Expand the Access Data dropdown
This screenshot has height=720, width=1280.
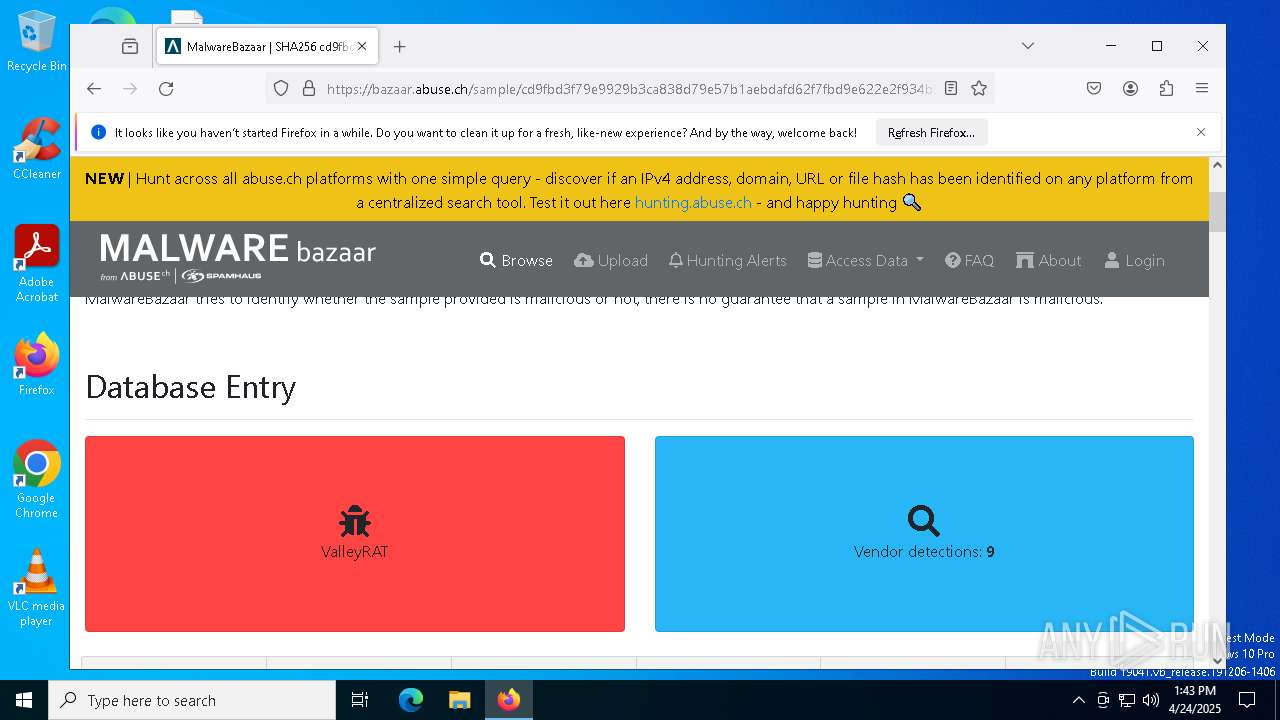point(866,260)
